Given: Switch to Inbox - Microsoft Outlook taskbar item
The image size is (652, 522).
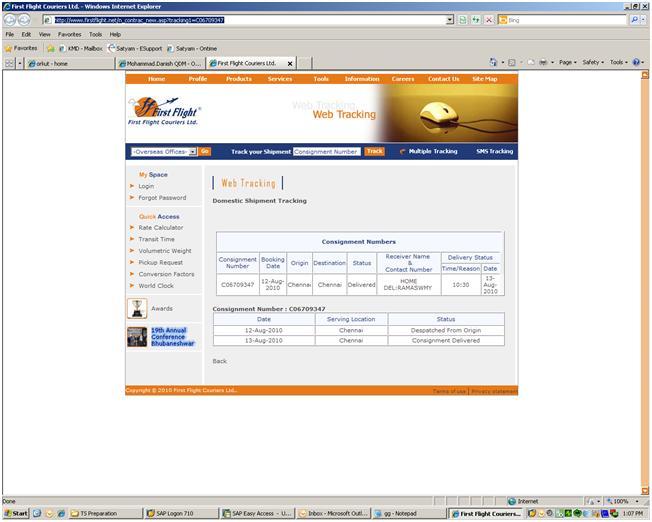Looking at the screenshot, I should 333,514.
